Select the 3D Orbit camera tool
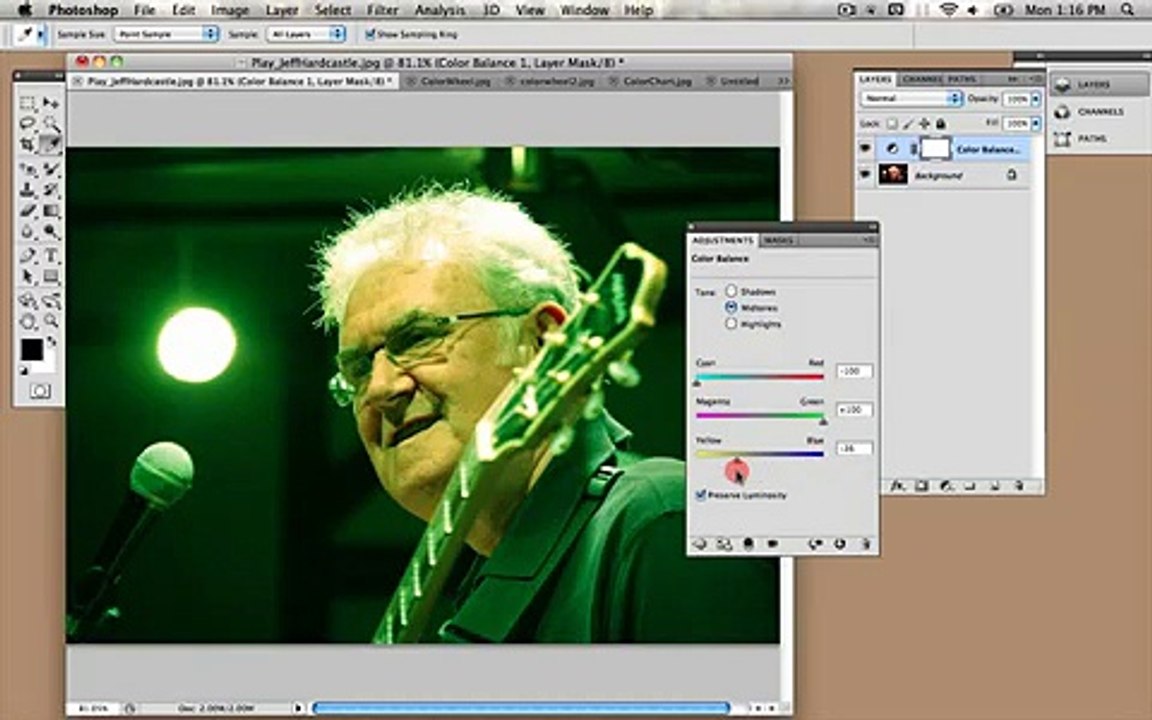 (x=50, y=300)
